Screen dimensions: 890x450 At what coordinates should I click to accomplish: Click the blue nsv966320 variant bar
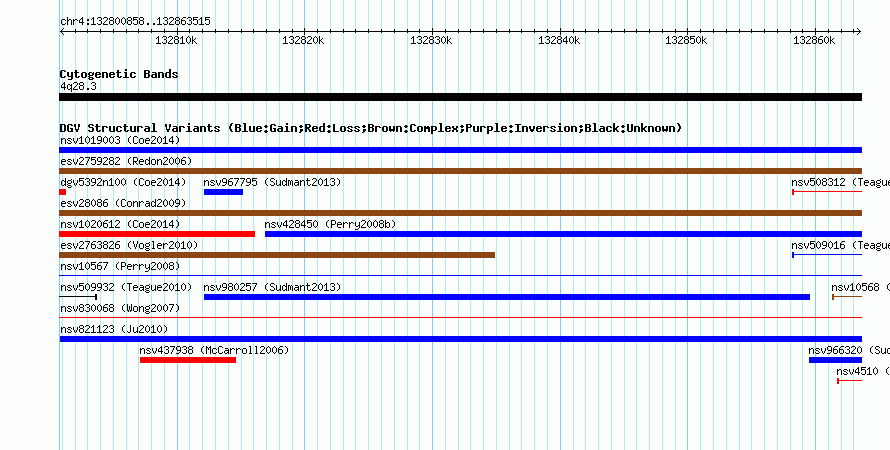coord(836,360)
